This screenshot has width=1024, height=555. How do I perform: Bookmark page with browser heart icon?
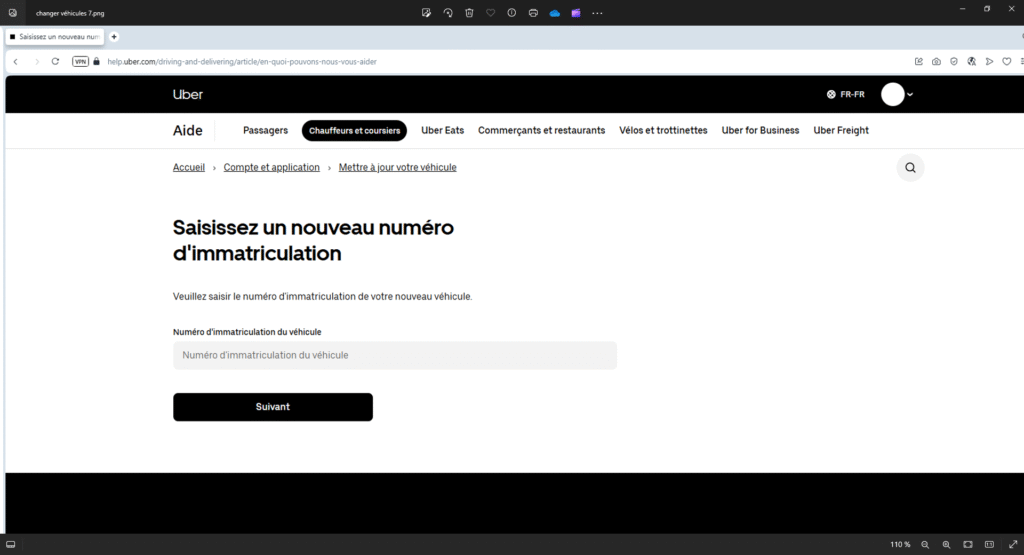(x=1007, y=61)
